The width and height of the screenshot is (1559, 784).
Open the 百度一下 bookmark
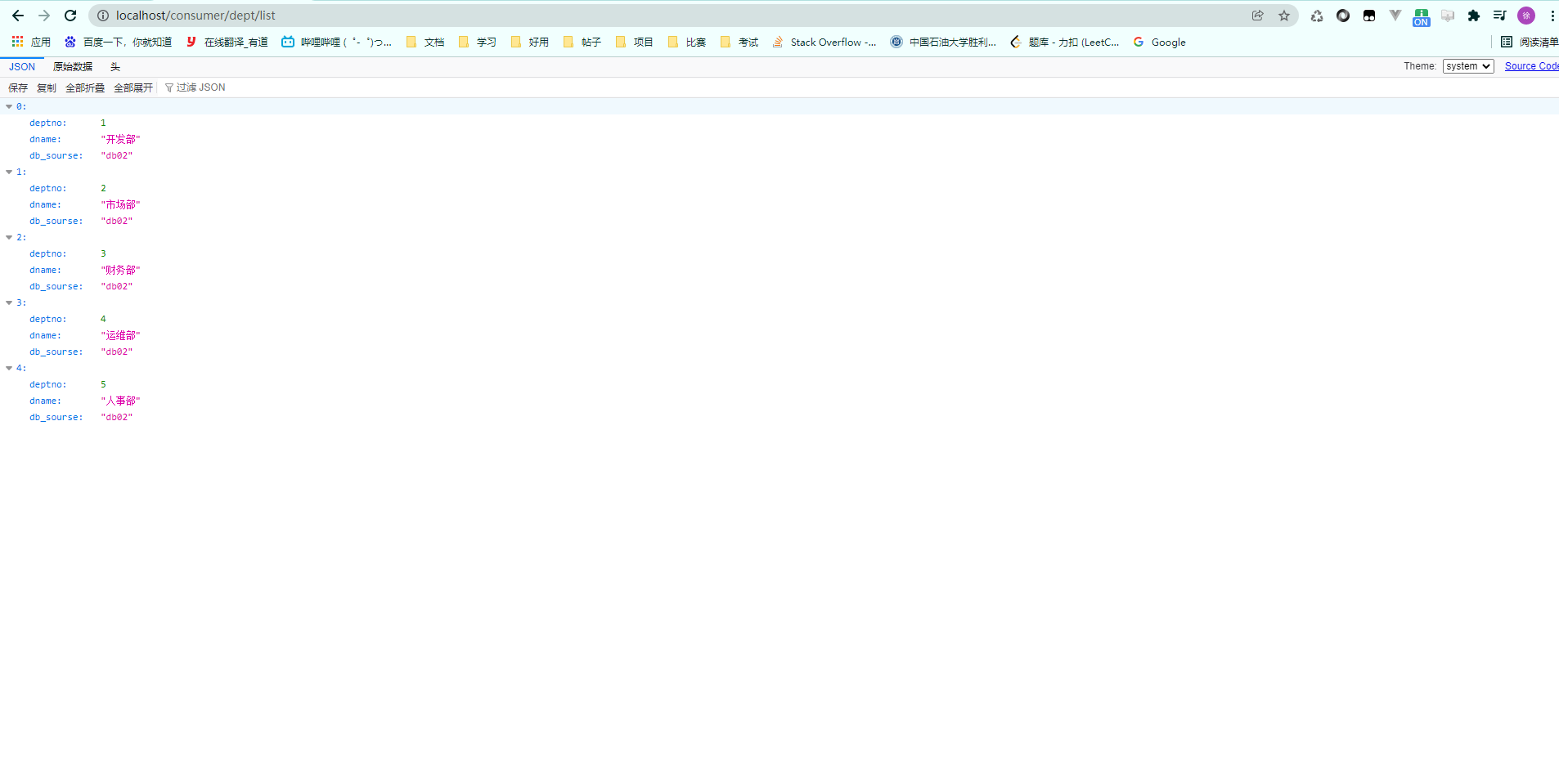click(x=118, y=42)
